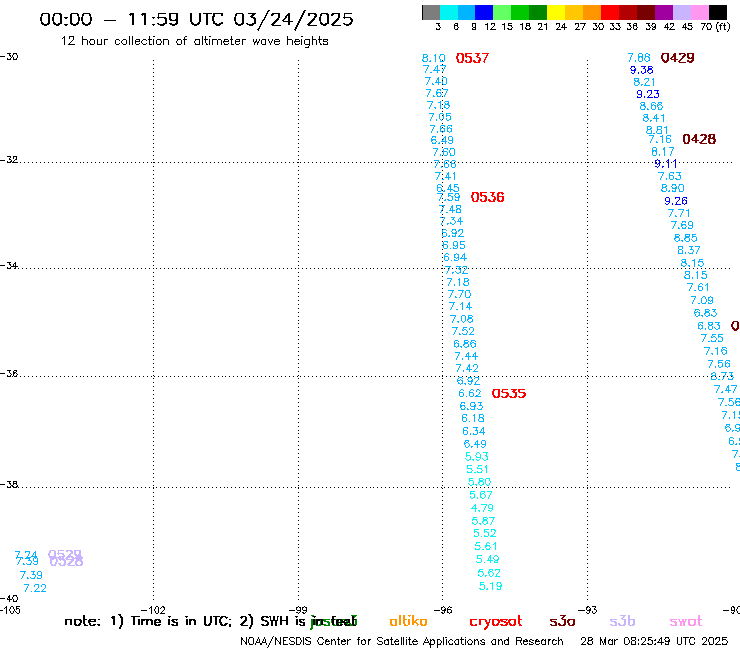Click the '70 (ft)' legend scale label

click(715, 26)
